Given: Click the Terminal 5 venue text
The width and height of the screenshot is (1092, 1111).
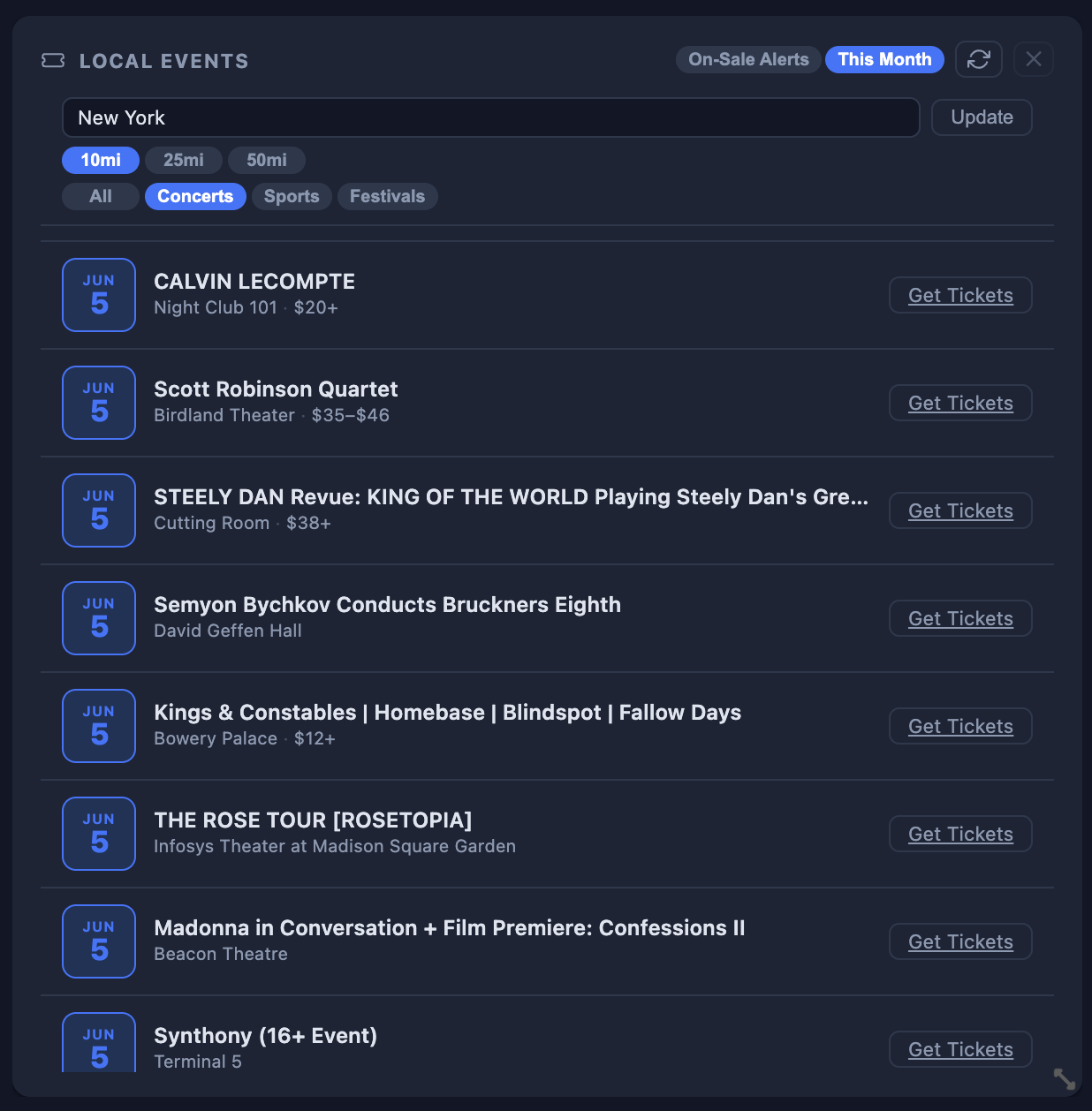Looking at the screenshot, I should (198, 1062).
